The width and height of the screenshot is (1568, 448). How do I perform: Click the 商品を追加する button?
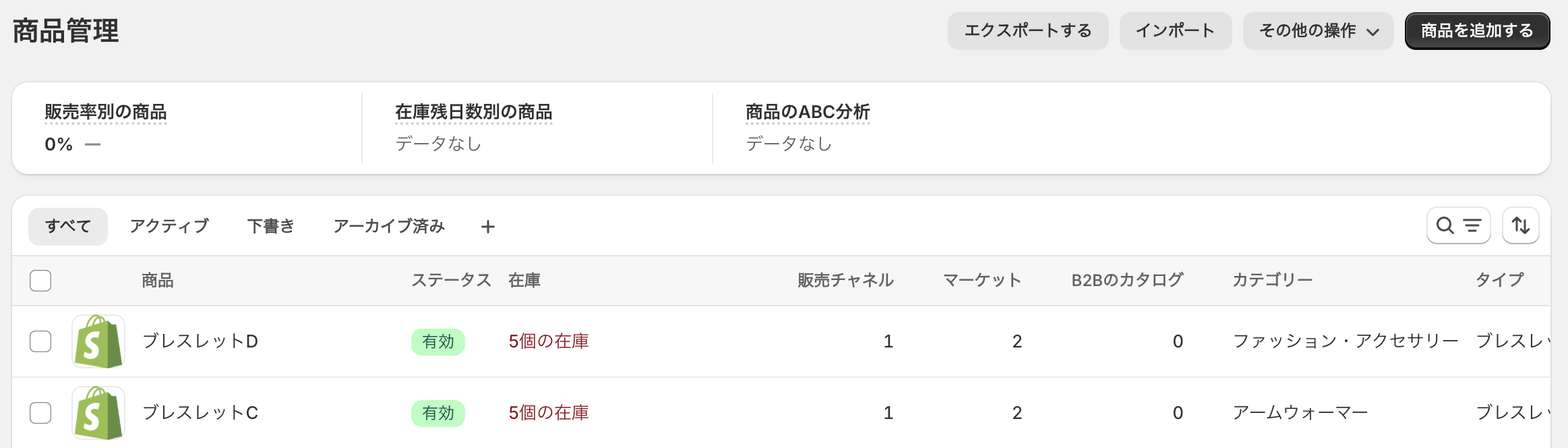[1478, 31]
